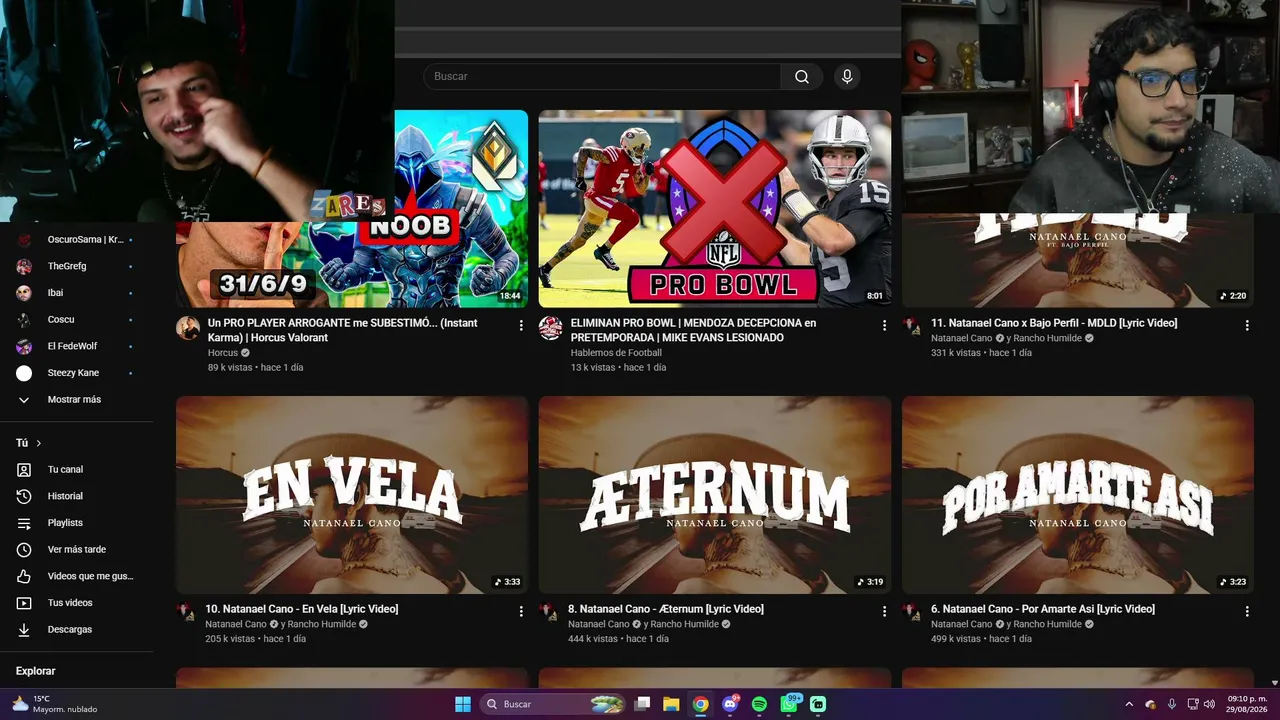Open the volume control in system tray
1280x720 pixels.
[1209, 704]
